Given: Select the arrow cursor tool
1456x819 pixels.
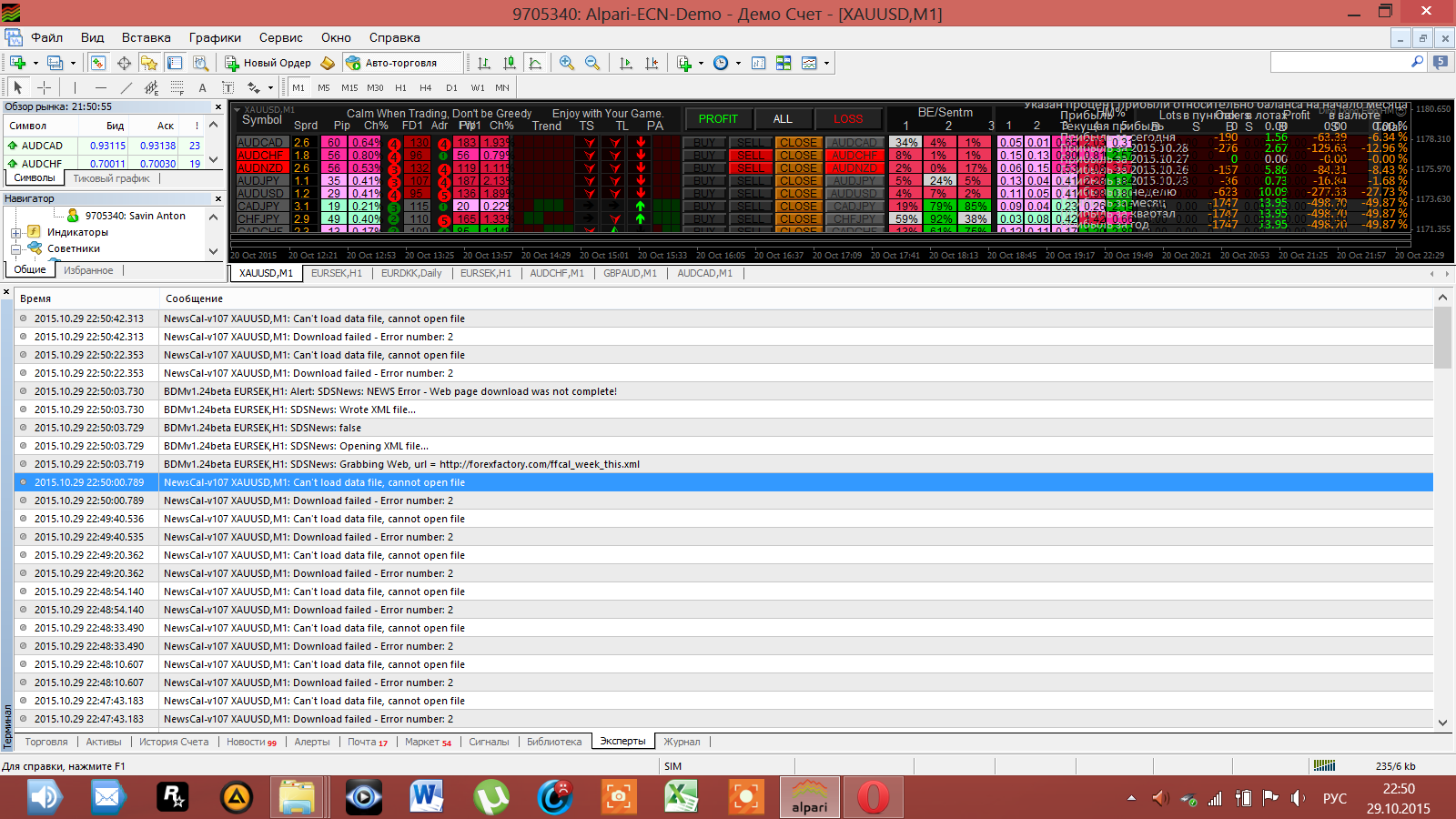Looking at the screenshot, I should [18, 87].
